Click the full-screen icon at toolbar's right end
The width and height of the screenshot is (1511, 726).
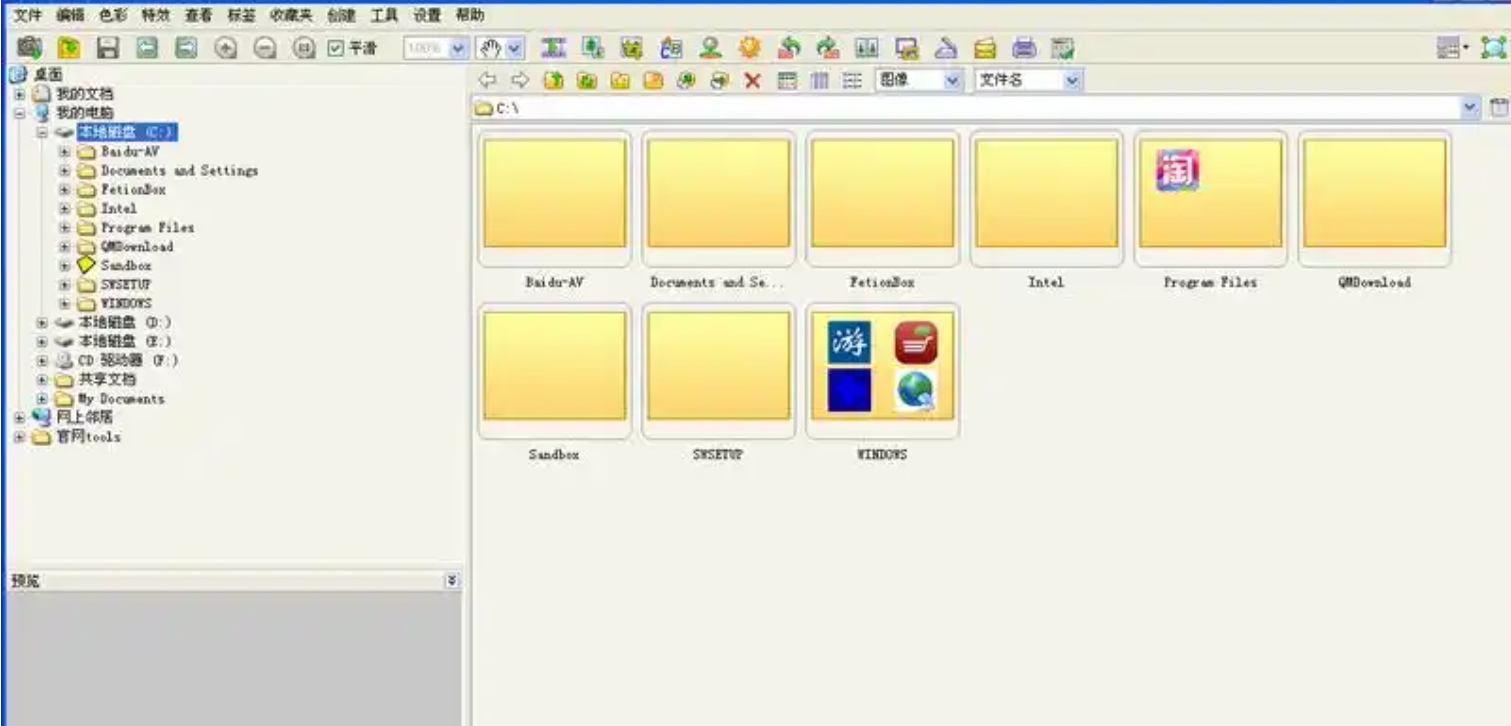1492,47
